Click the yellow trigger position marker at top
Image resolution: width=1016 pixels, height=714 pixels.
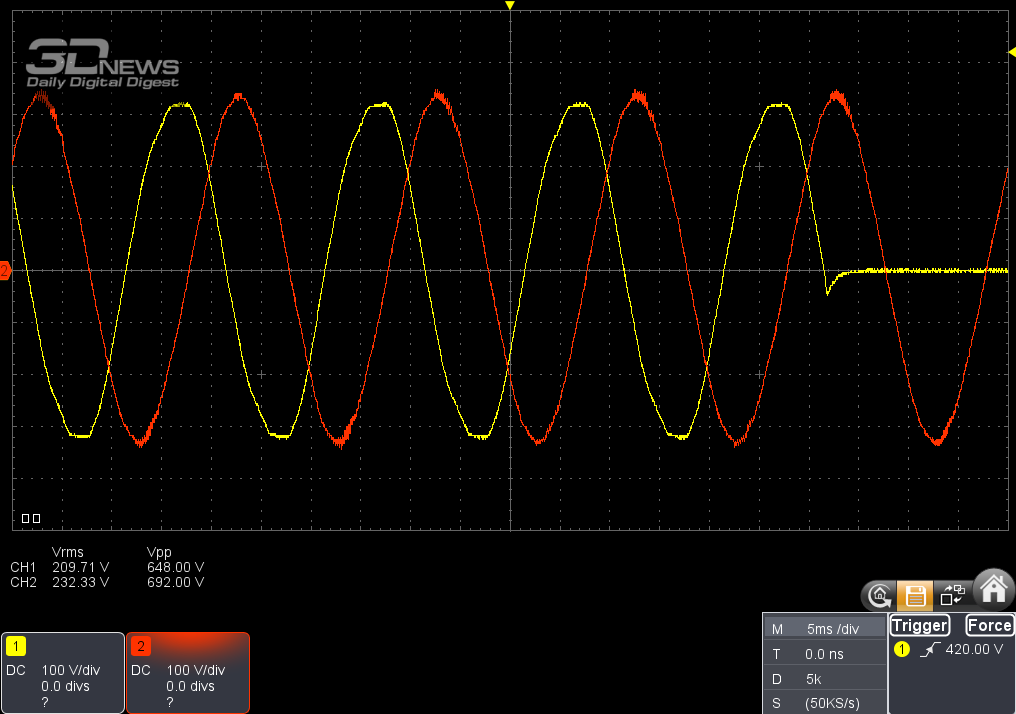coord(510,5)
